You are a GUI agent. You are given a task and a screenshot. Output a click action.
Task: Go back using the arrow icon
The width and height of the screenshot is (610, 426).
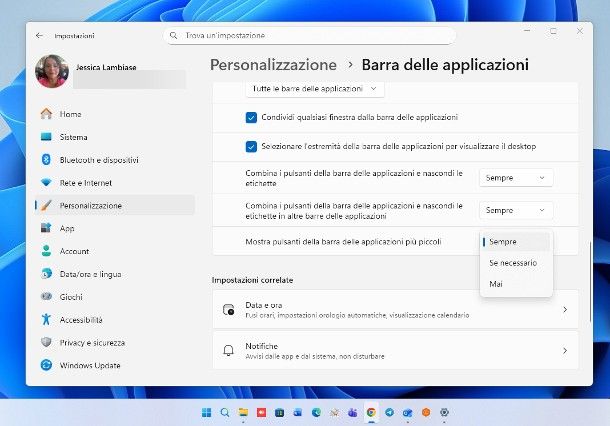pyautogui.click(x=39, y=35)
